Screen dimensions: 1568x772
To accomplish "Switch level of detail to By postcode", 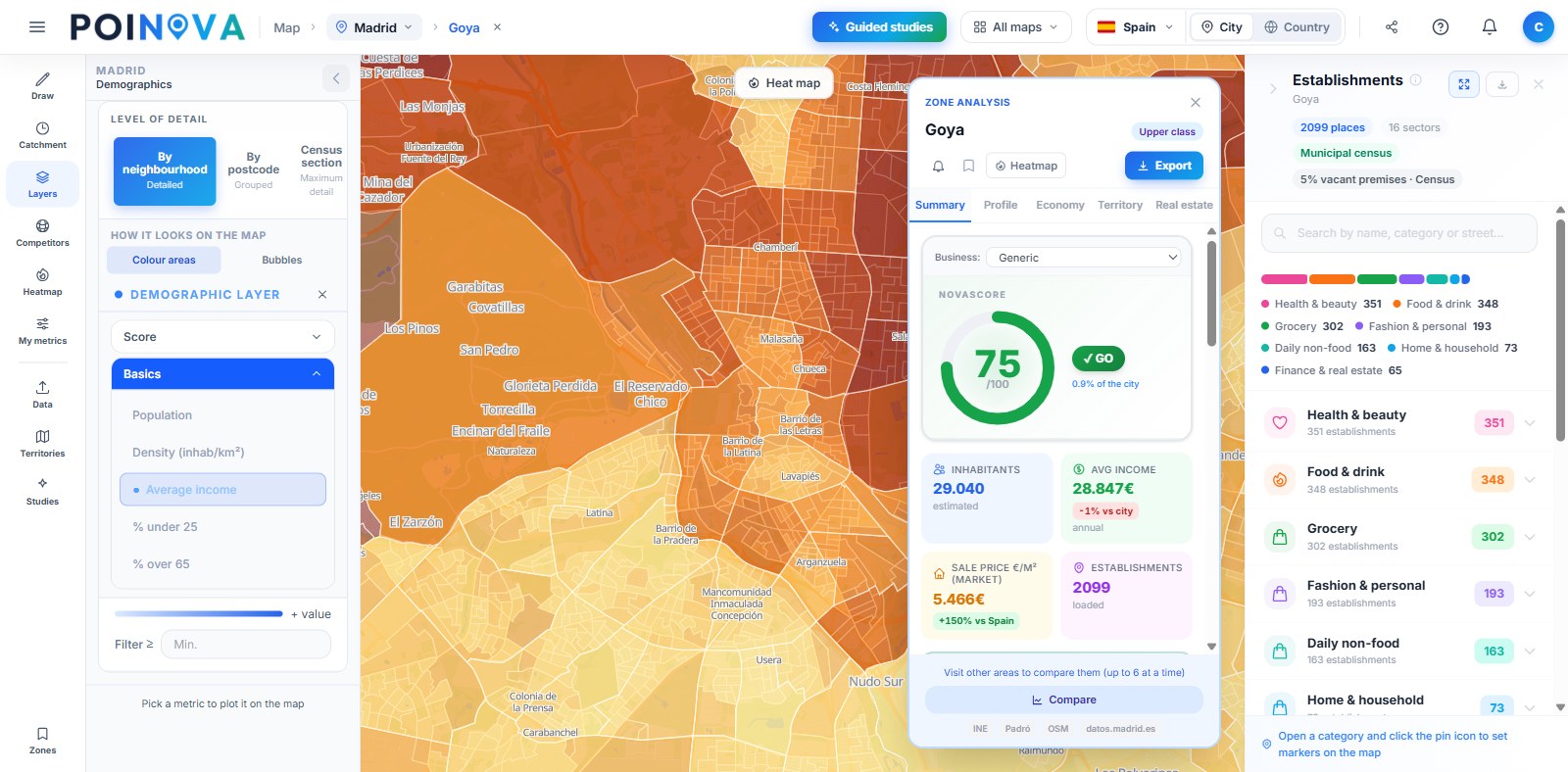I will tap(254, 170).
